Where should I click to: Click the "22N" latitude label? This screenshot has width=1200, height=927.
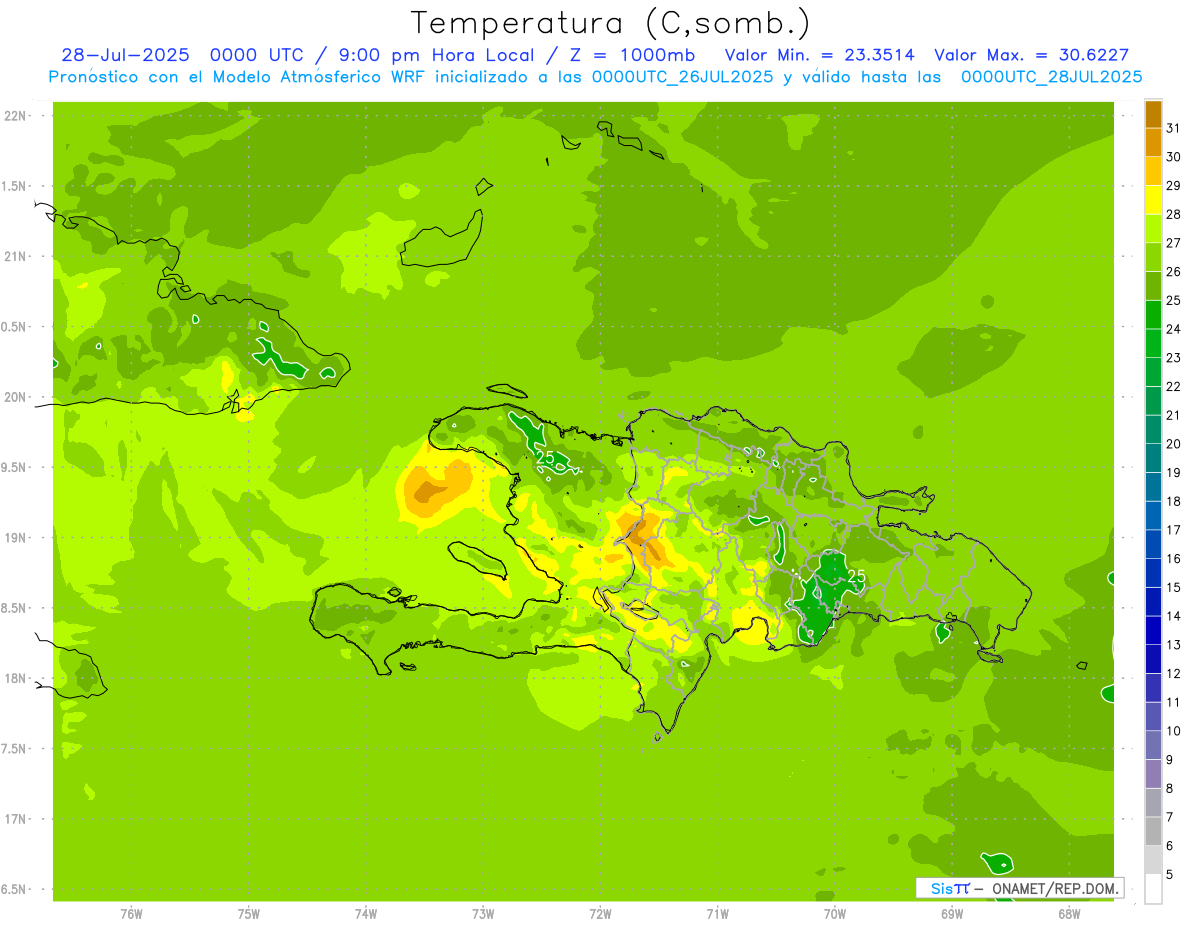[14, 116]
